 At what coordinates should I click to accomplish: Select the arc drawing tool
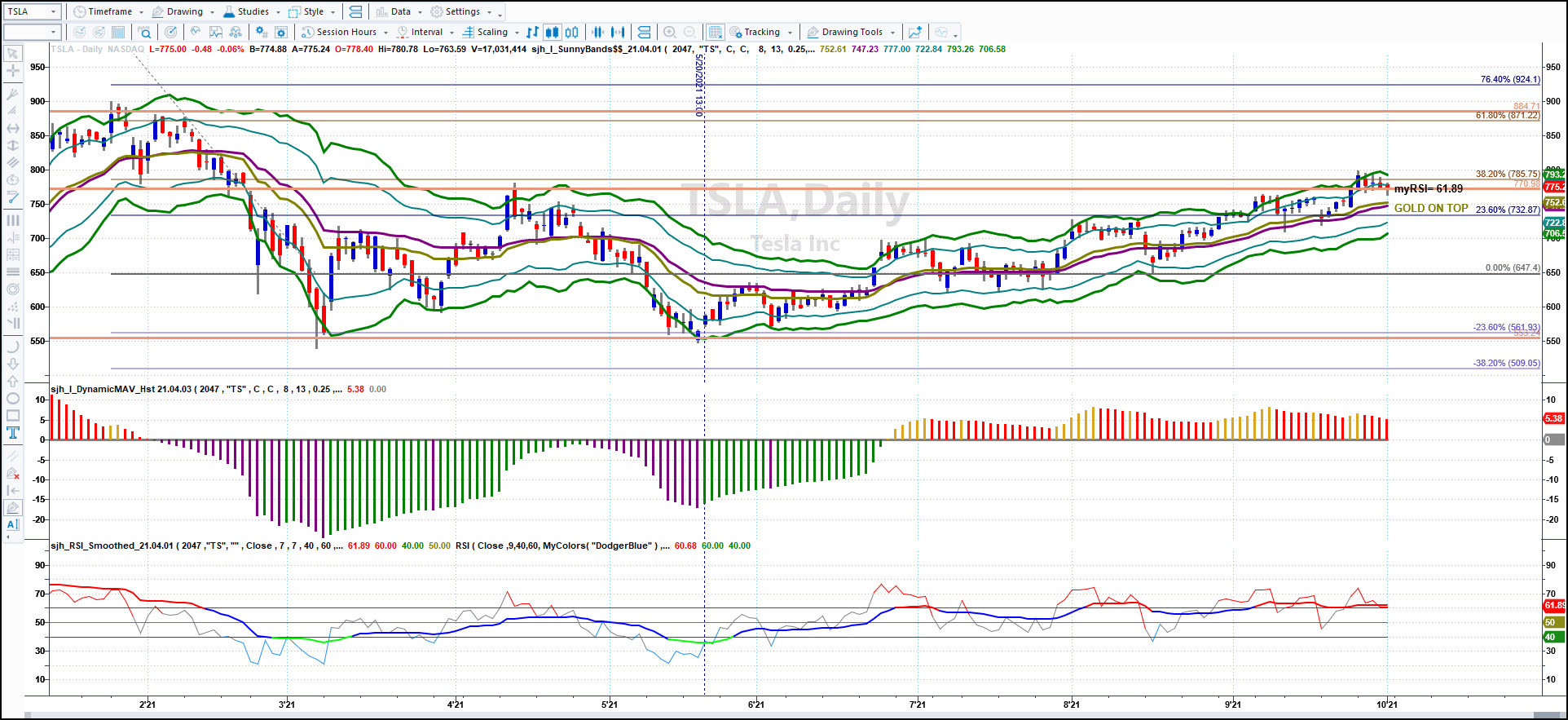(x=13, y=347)
